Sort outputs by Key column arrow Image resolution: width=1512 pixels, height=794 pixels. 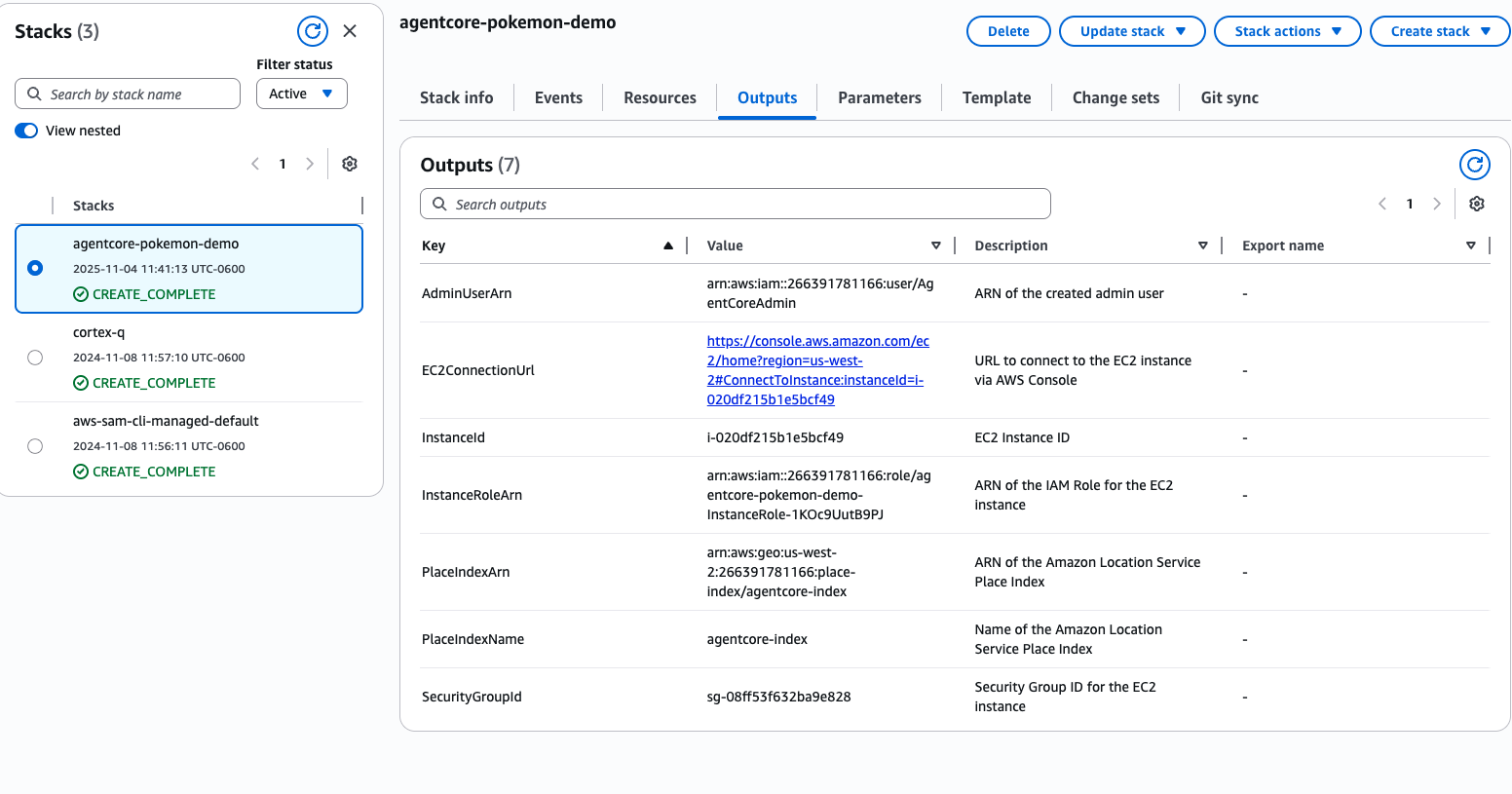[x=668, y=246]
